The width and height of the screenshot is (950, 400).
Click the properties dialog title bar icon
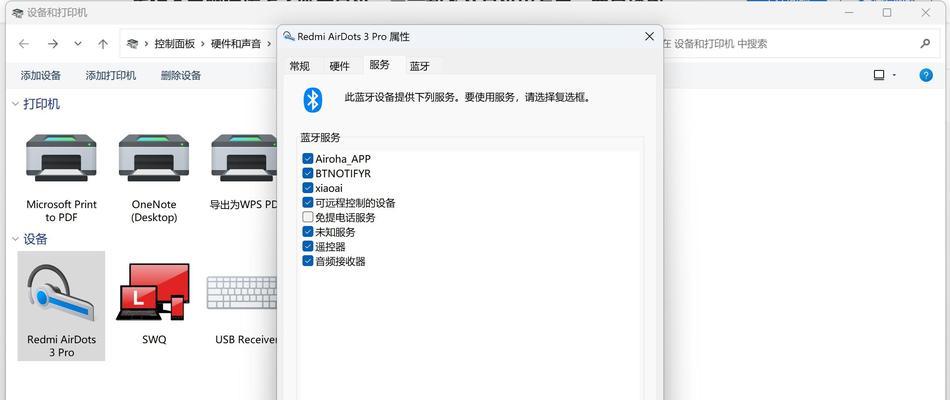[289, 36]
